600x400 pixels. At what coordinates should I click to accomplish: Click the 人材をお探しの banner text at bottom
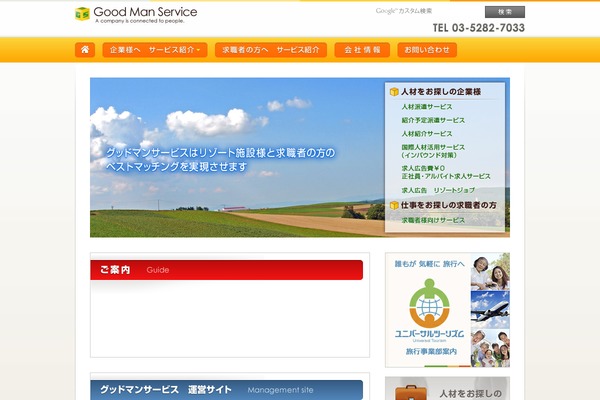click(470, 393)
